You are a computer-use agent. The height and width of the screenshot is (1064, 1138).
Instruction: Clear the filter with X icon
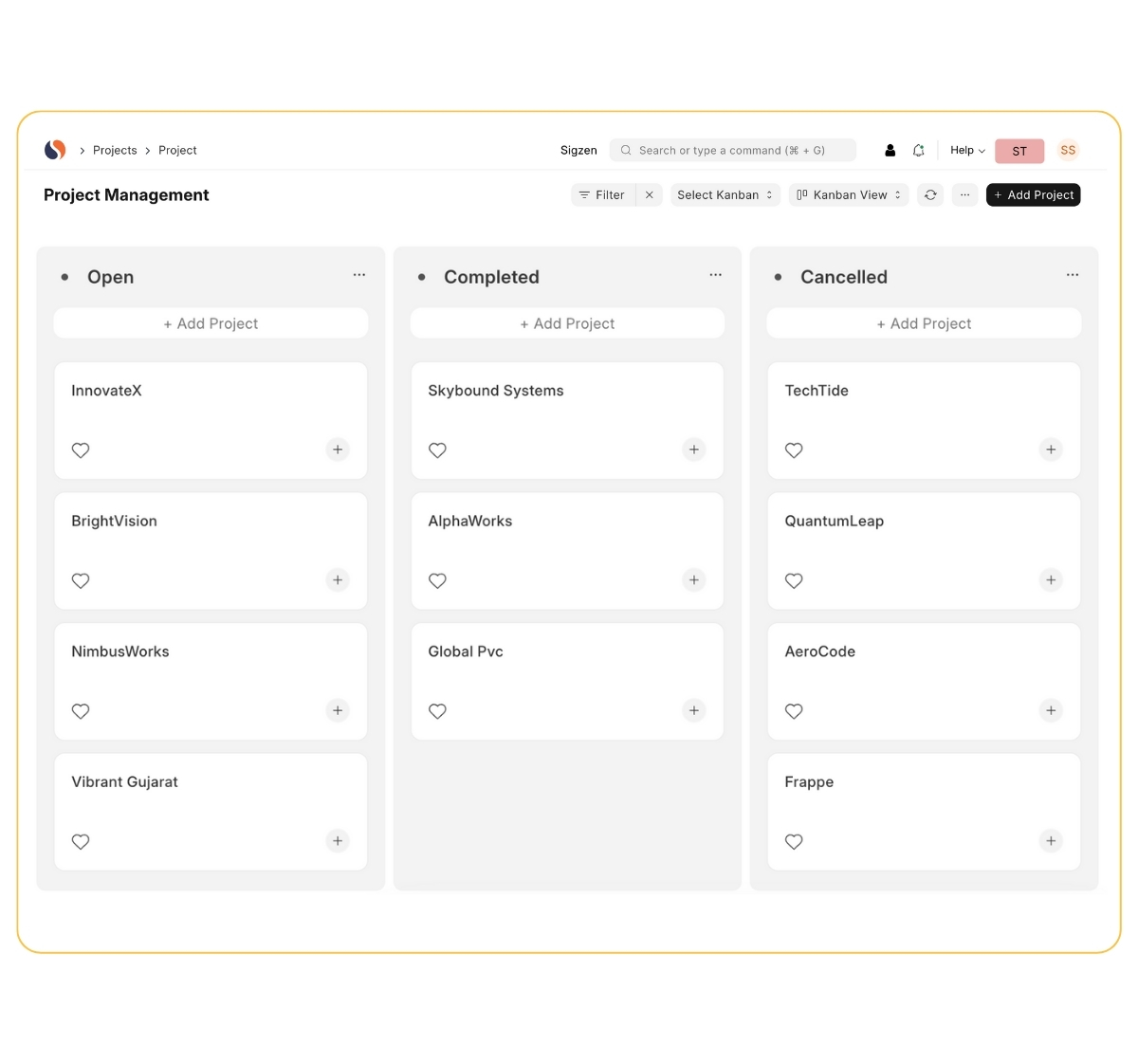649,195
